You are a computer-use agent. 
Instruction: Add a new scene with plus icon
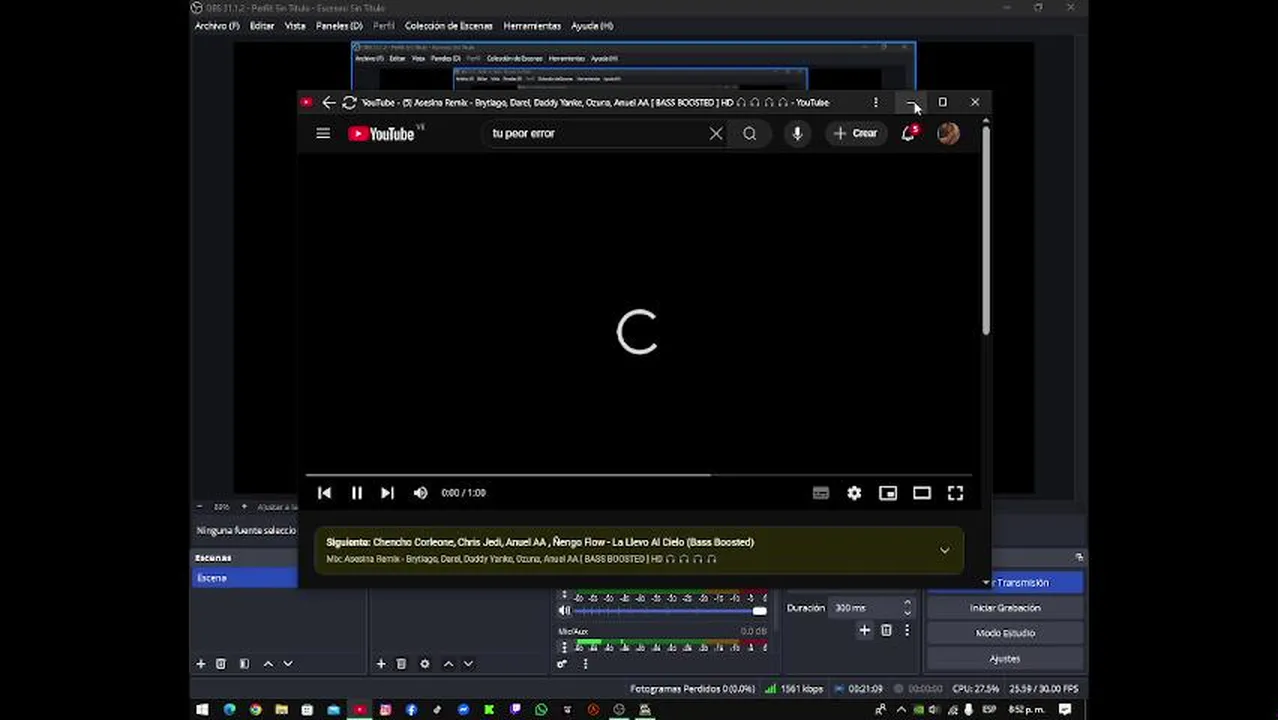click(200, 664)
